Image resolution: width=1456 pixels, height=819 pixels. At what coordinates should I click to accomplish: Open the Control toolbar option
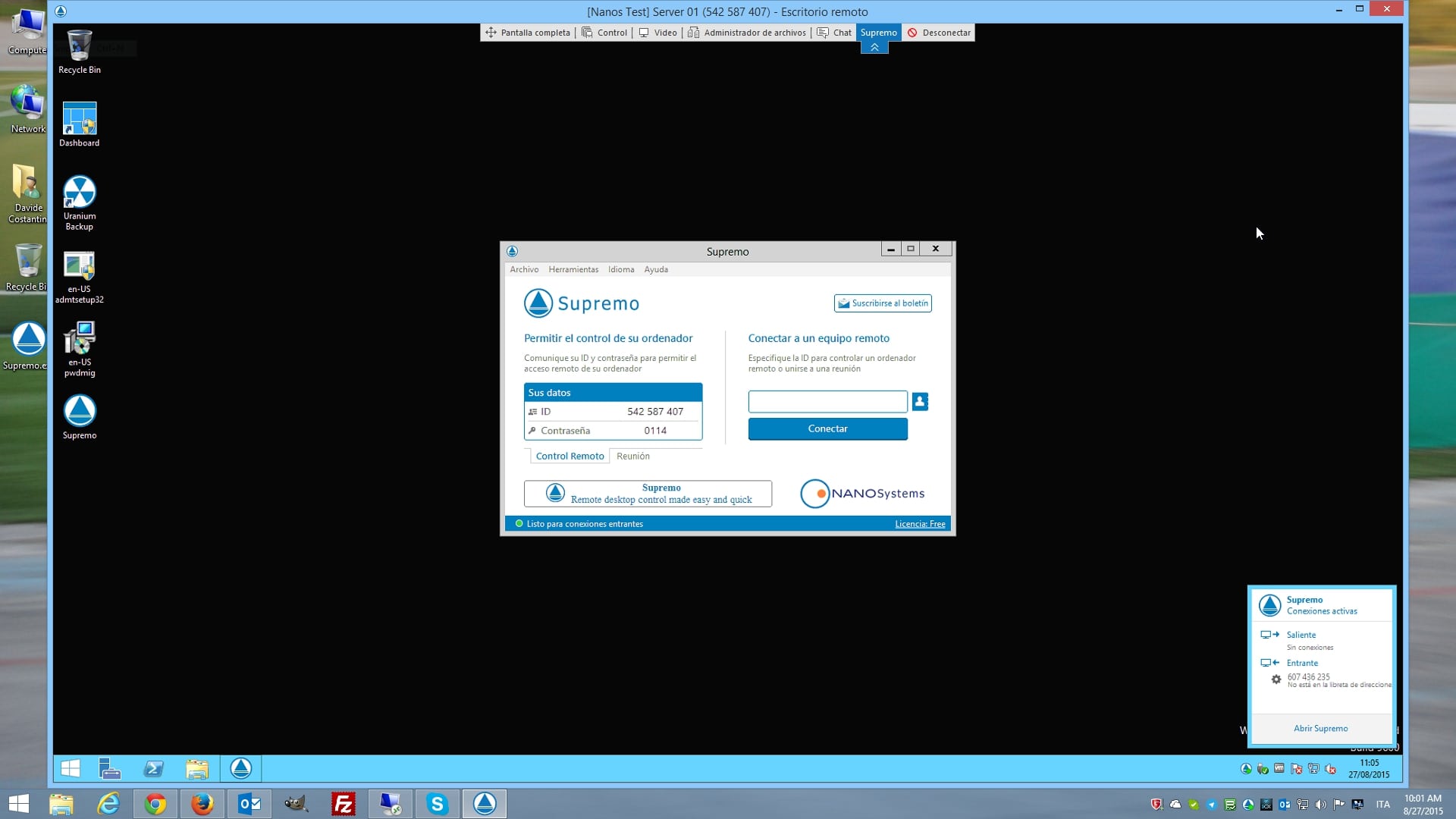pyautogui.click(x=604, y=33)
